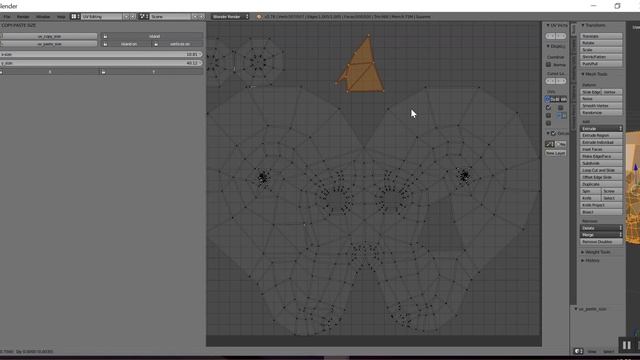640x360 pixels.
Task: Open the Render menu
Action: [x=23, y=17]
